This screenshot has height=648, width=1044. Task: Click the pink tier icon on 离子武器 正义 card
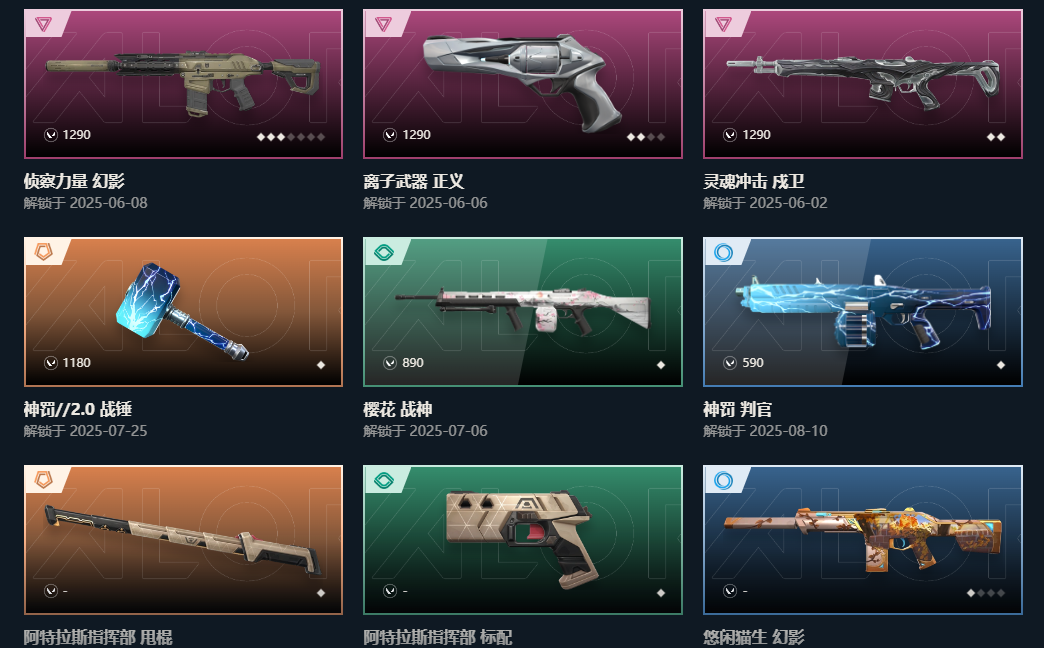(x=383, y=24)
